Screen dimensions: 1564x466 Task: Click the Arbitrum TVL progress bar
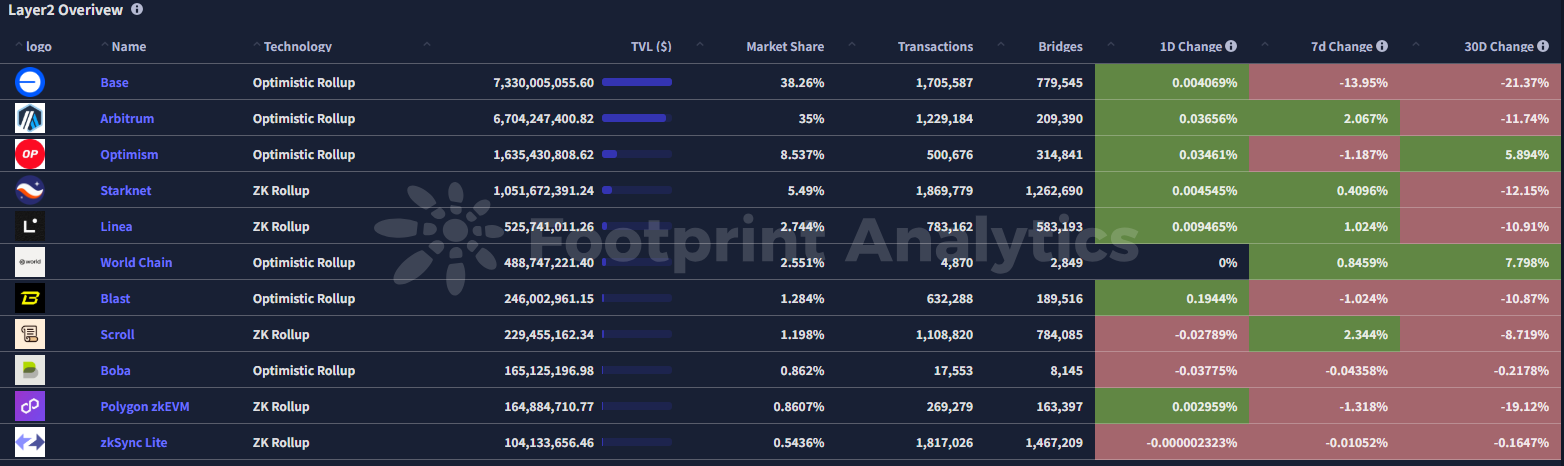click(636, 118)
